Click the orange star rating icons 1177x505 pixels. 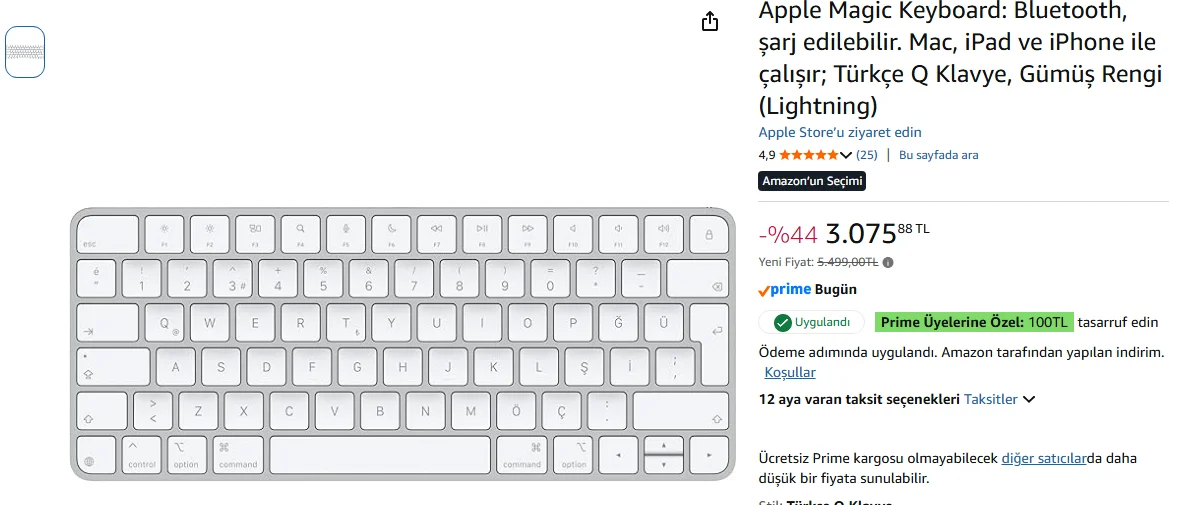pos(808,155)
